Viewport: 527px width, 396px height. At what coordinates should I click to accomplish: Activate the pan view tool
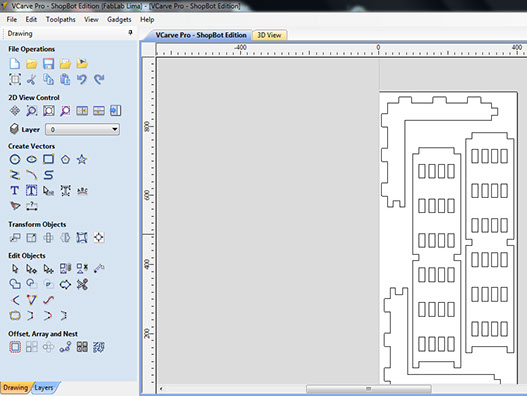pos(15,111)
